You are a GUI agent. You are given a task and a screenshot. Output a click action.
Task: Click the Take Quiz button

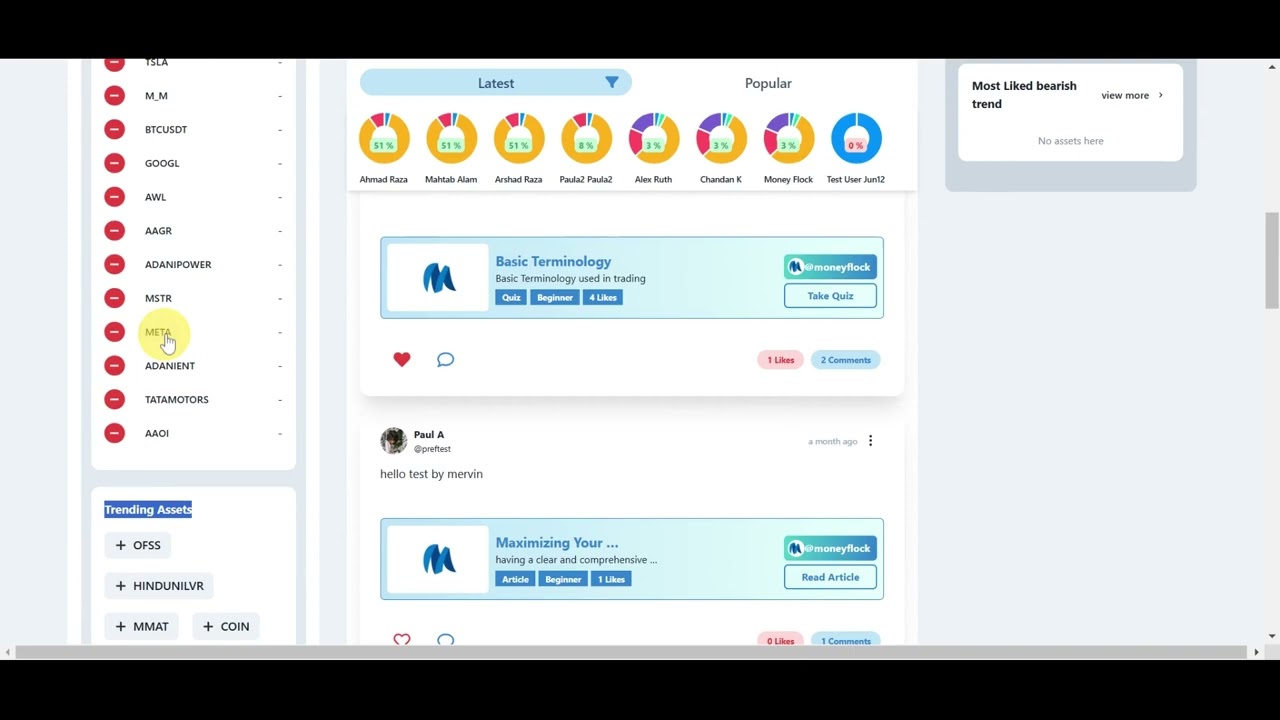830,296
